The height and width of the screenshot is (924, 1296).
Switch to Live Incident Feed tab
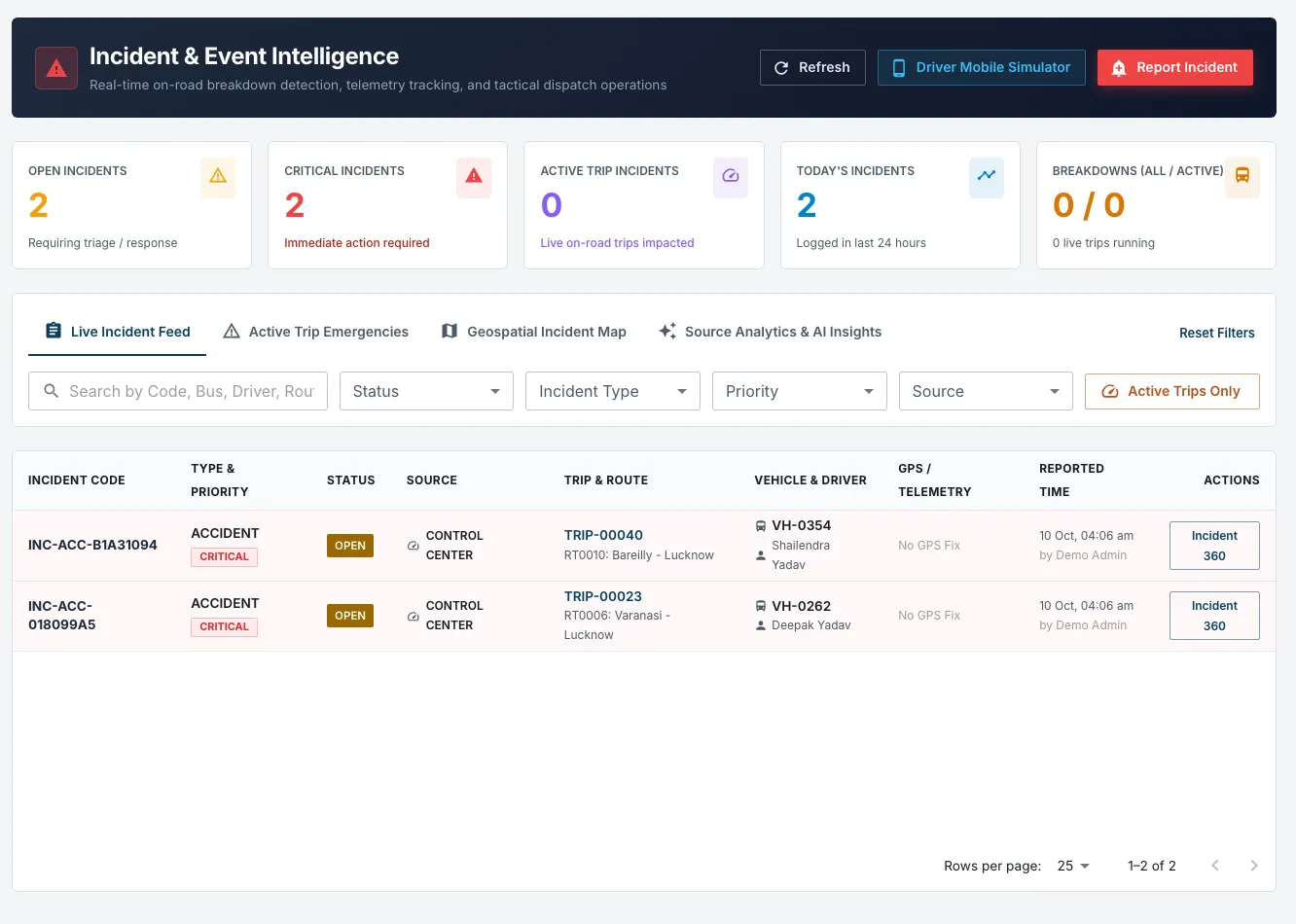118,332
